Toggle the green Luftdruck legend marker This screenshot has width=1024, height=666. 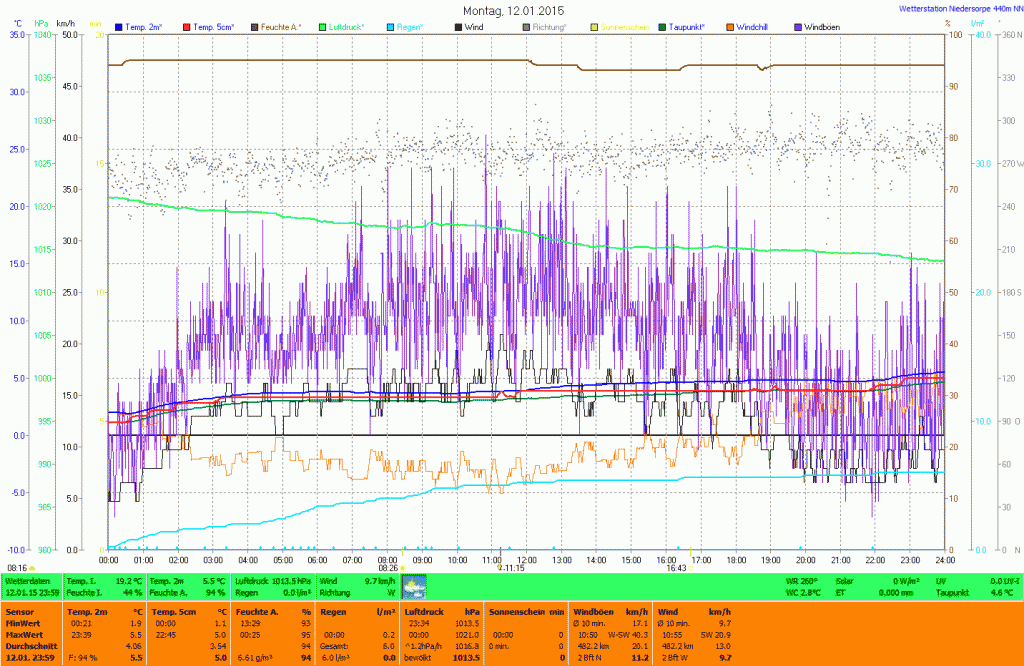(x=323, y=25)
